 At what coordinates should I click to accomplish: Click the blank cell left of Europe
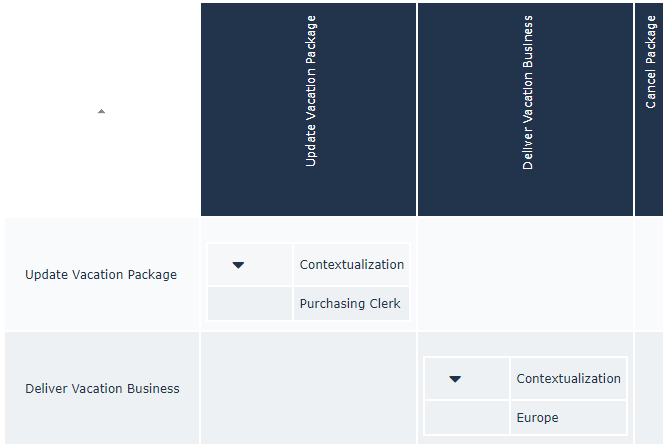467,418
